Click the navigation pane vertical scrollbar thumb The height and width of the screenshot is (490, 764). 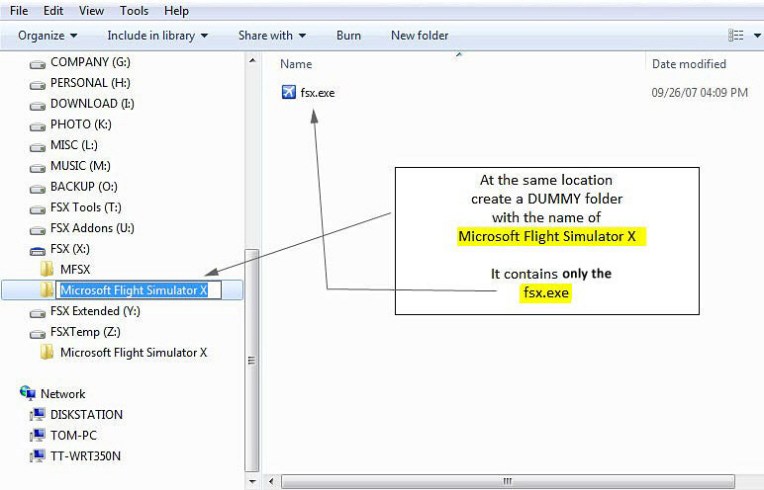[252, 360]
